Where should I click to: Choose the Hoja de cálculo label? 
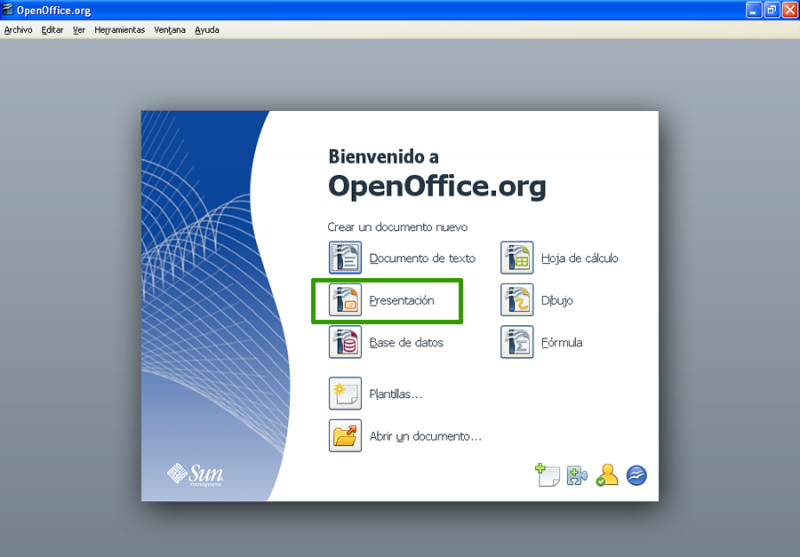[580, 258]
